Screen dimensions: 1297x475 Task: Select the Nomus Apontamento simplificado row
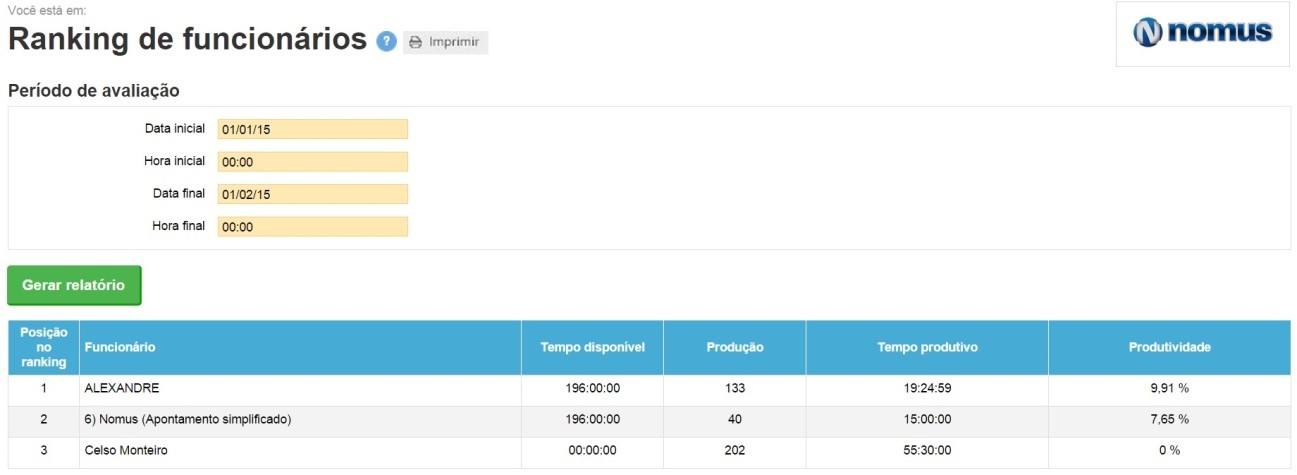(x=649, y=420)
